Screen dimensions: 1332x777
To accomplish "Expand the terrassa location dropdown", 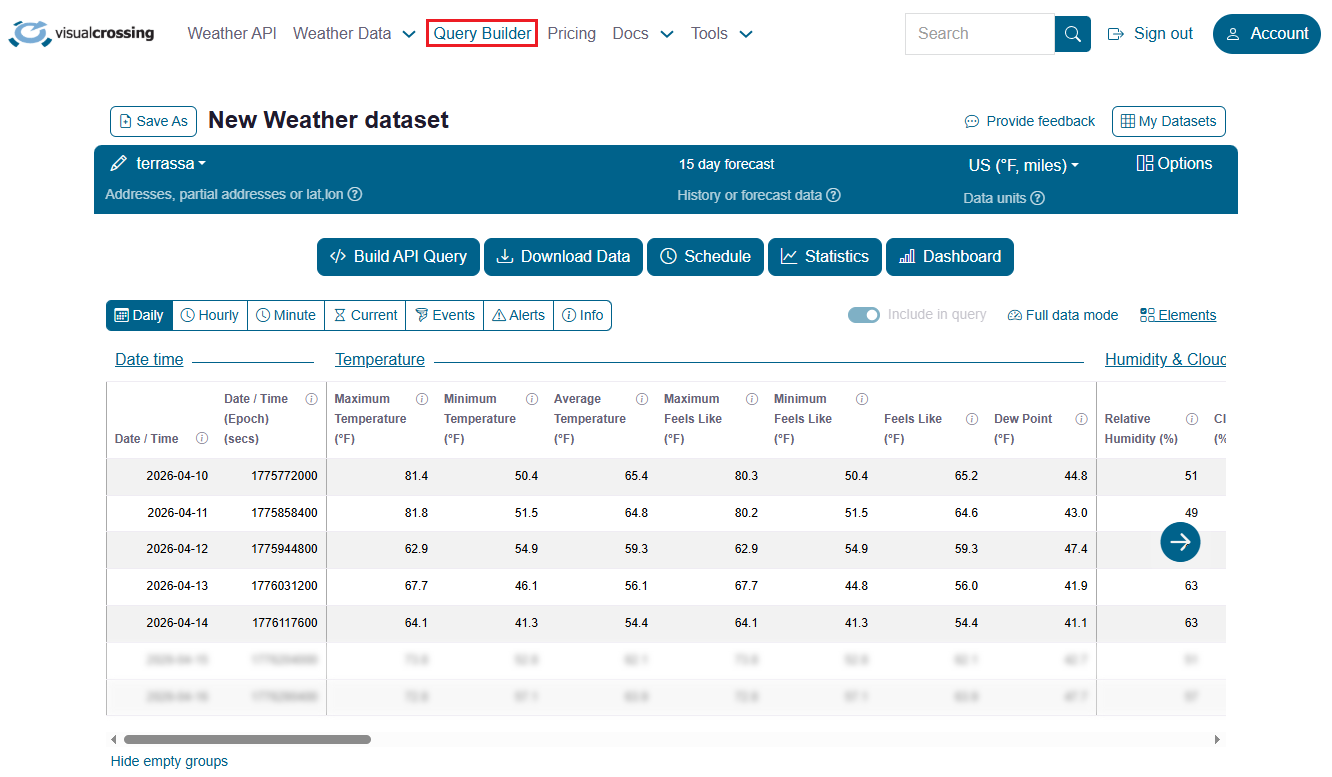I will coord(171,163).
